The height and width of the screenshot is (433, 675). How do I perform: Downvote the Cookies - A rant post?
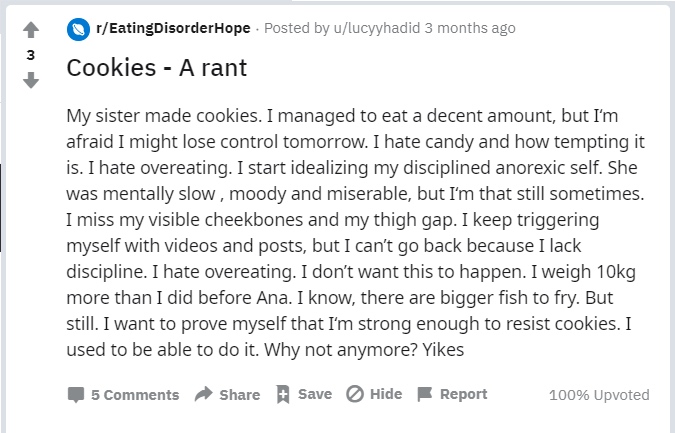pyautogui.click(x=31, y=80)
